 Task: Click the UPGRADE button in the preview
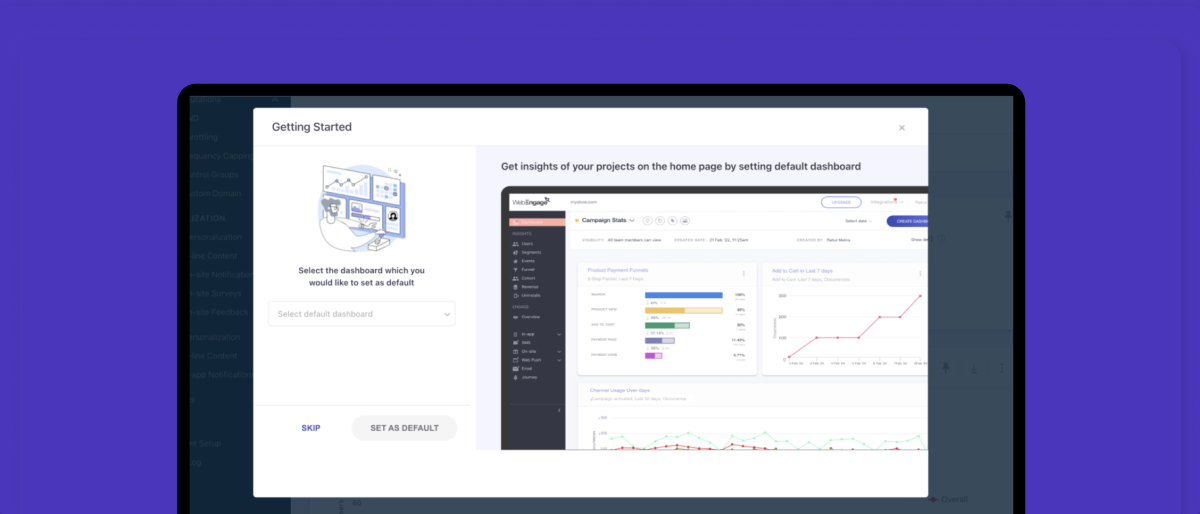(x=840, y=202)
